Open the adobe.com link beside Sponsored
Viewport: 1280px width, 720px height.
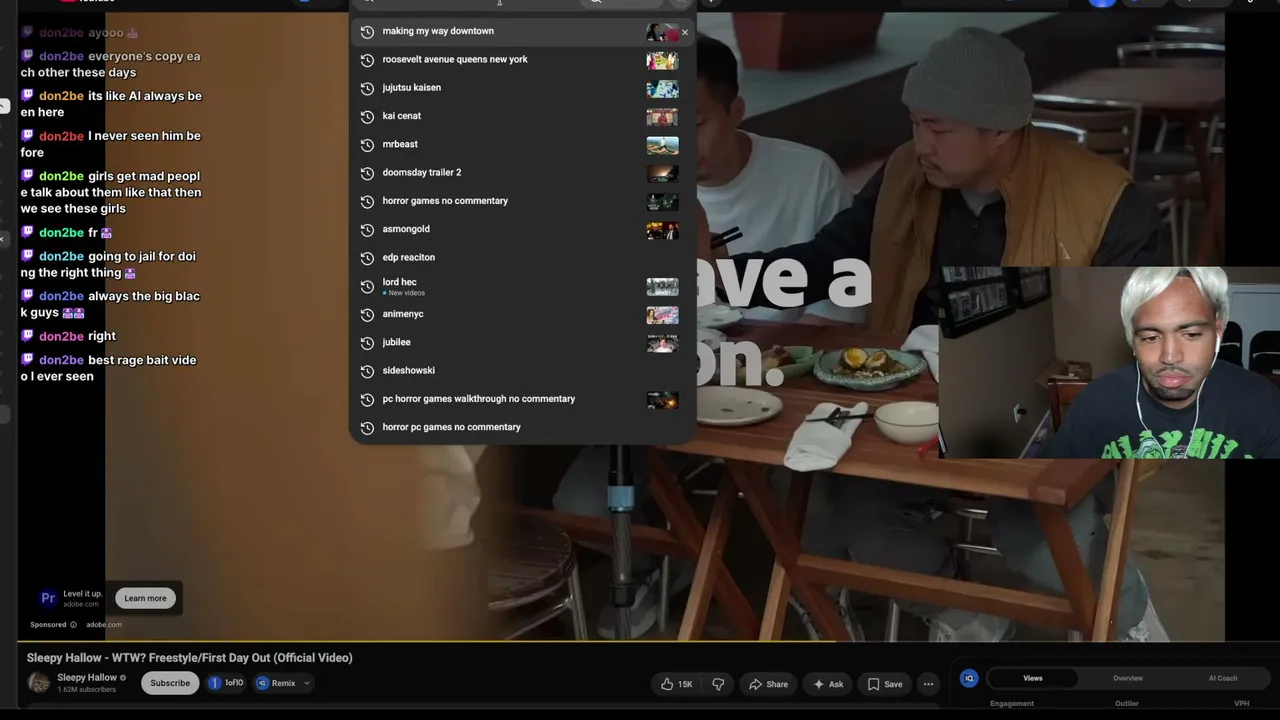point(104,625)
